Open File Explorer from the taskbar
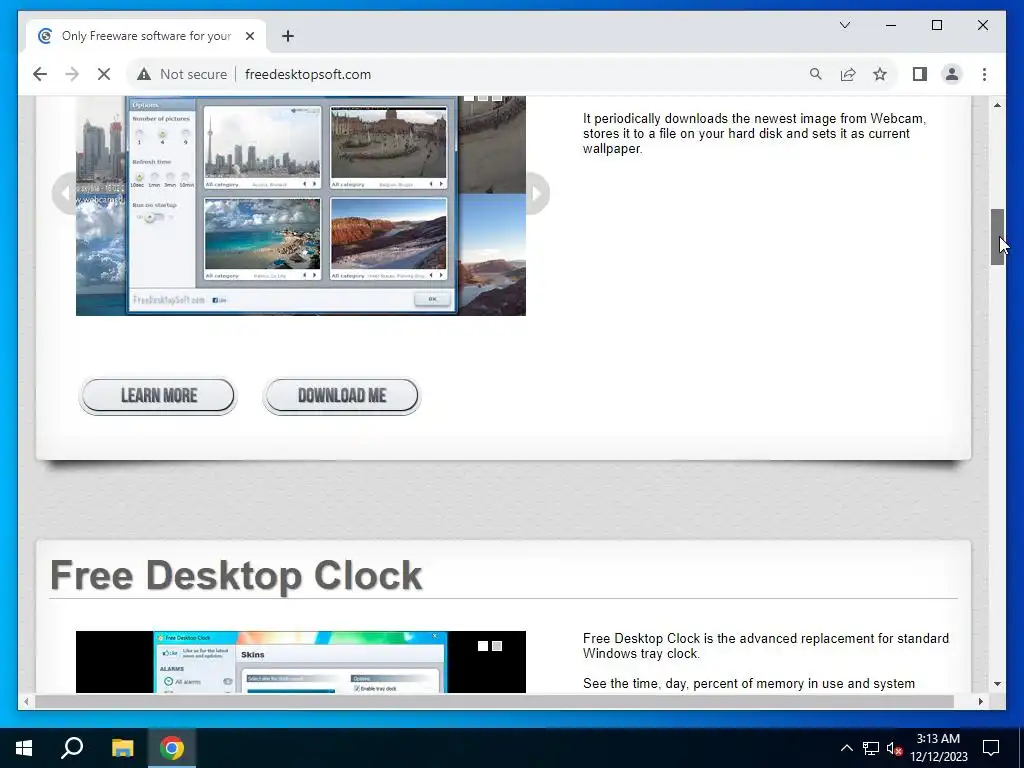 pyautogui.click(x=122, y=748)
